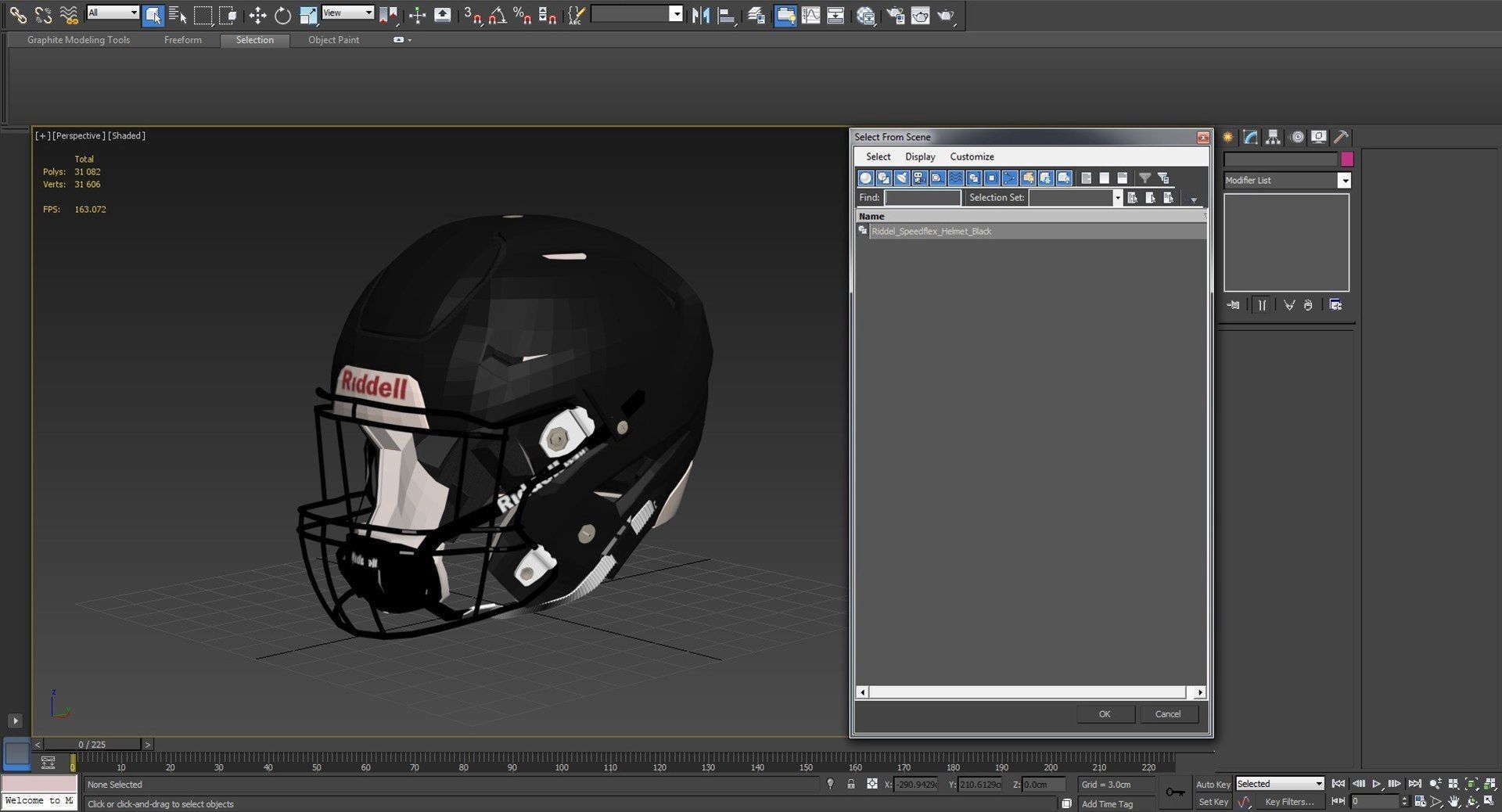Image resolution: width=1502 pixels, height=812 pixels.
Task: Open the selection filter All dropdown
Action: (x=113, y=13)
